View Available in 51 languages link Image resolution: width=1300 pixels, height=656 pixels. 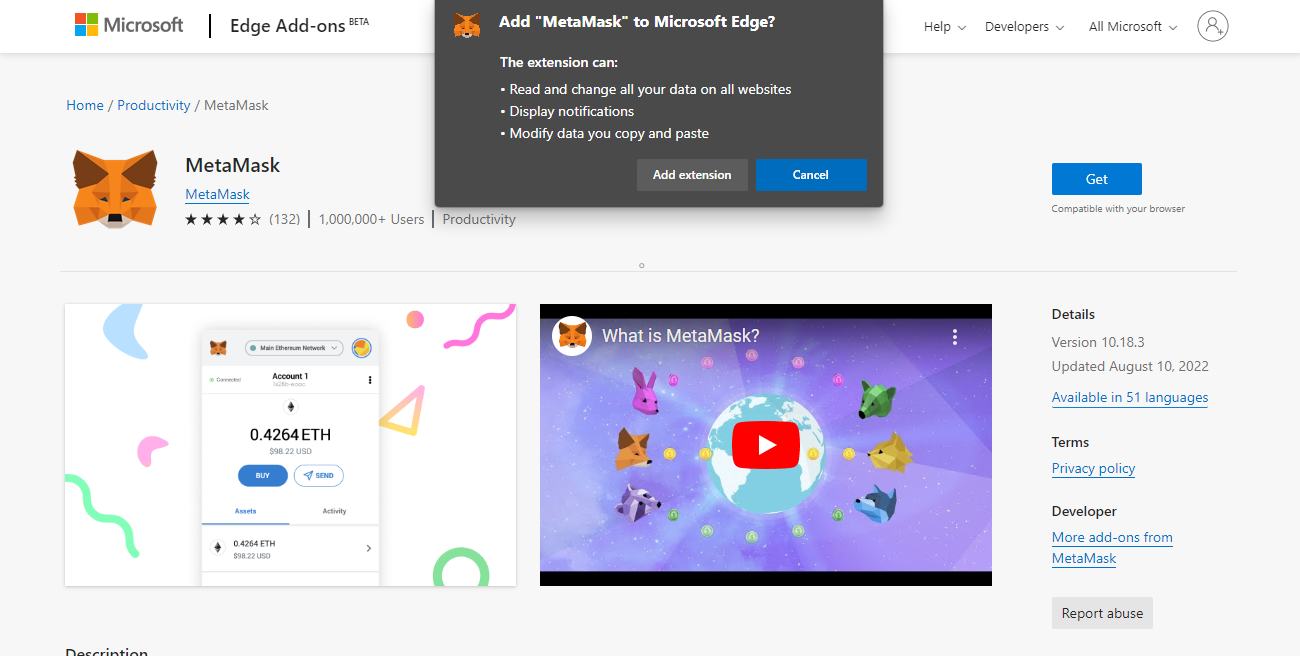pos(1129,397)
